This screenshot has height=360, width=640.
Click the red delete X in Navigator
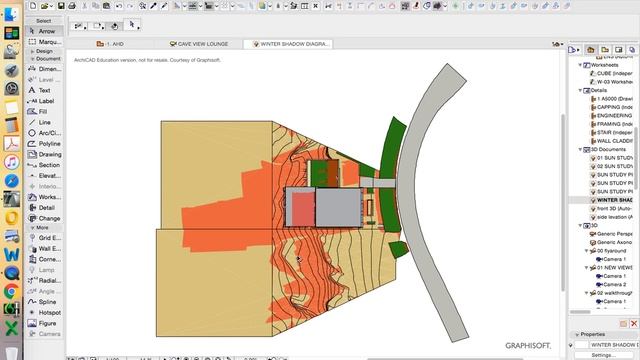coord(634,324)
